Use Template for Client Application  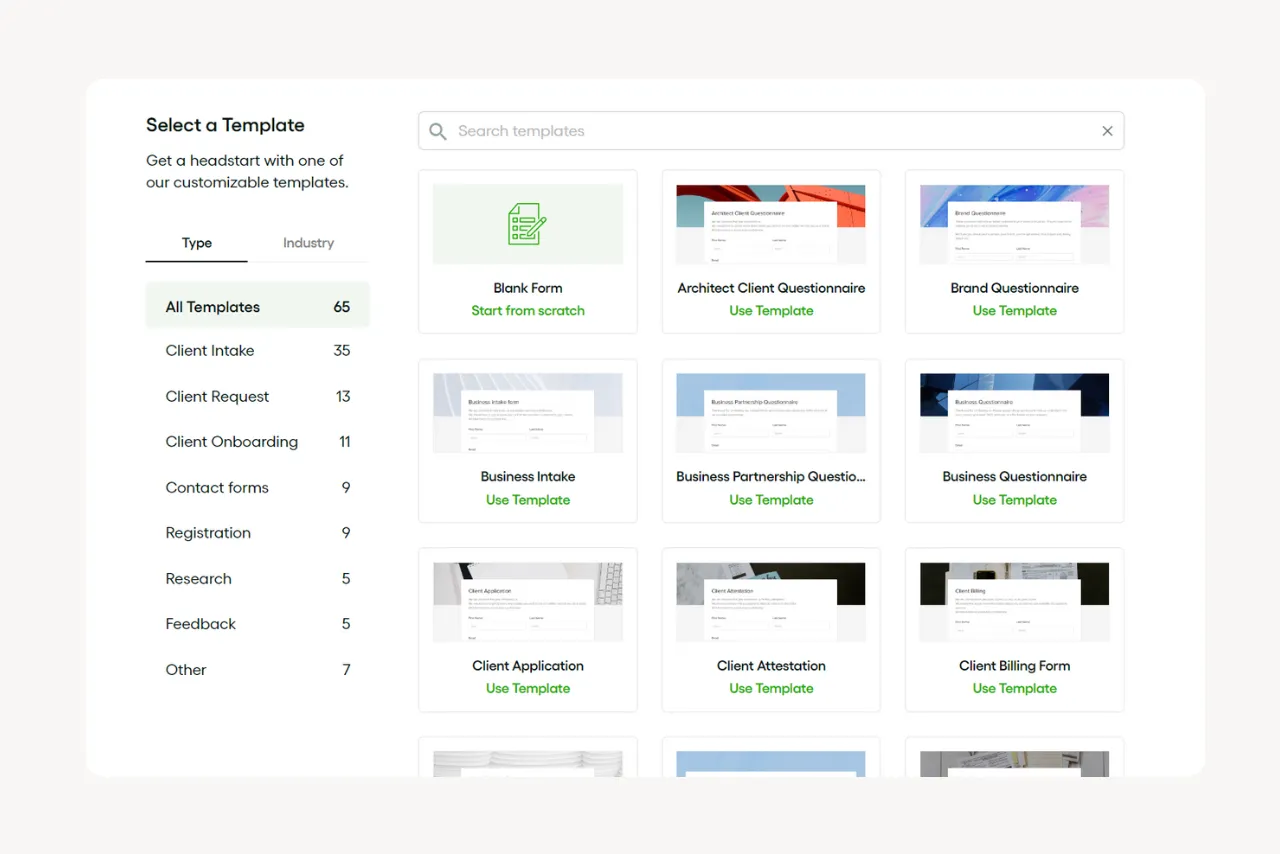[528, 689]
